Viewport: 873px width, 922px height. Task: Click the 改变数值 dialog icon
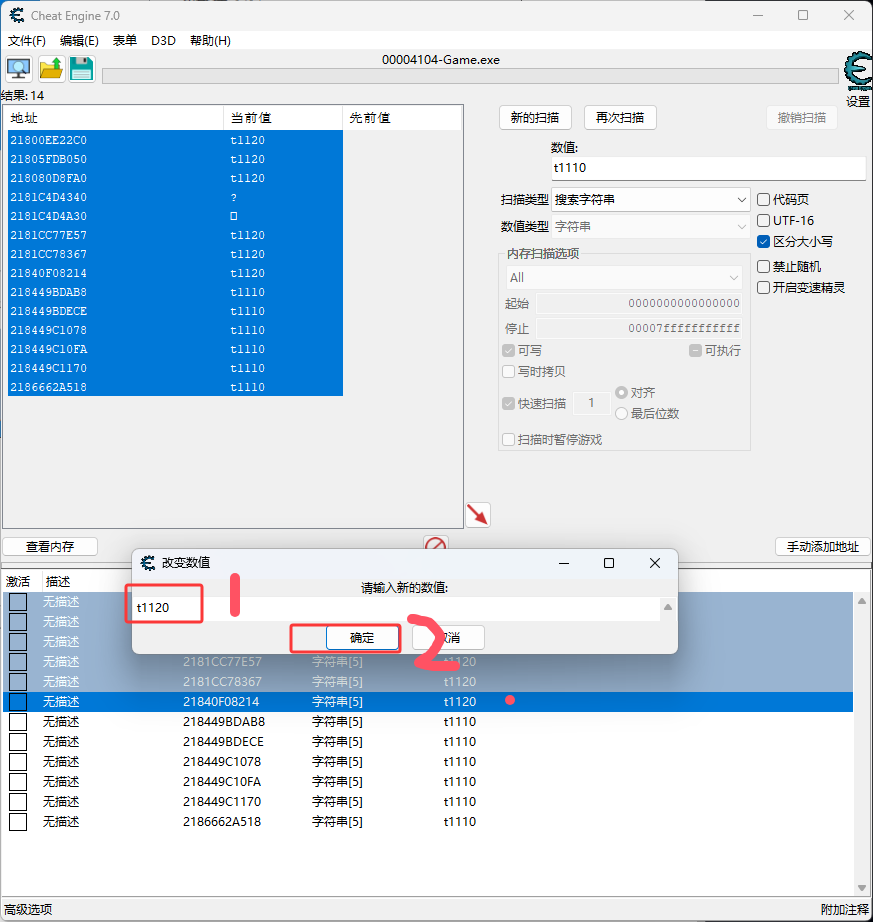click(148, 563)
